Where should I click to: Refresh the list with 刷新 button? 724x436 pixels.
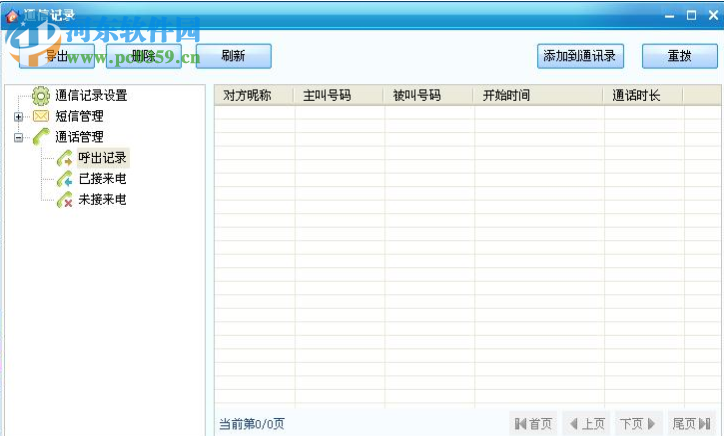[x=233, y=56]
